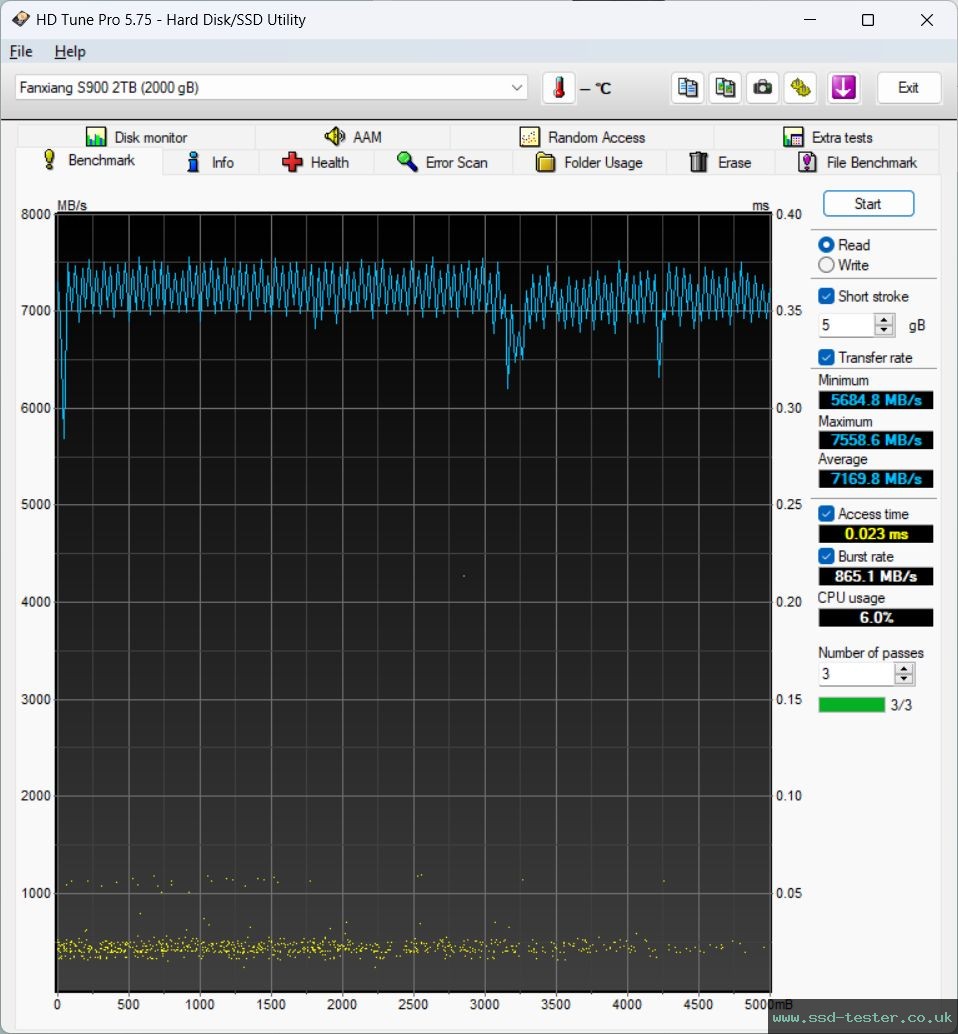Minimize the HD Tune Pro window

[x=810, y=20]
